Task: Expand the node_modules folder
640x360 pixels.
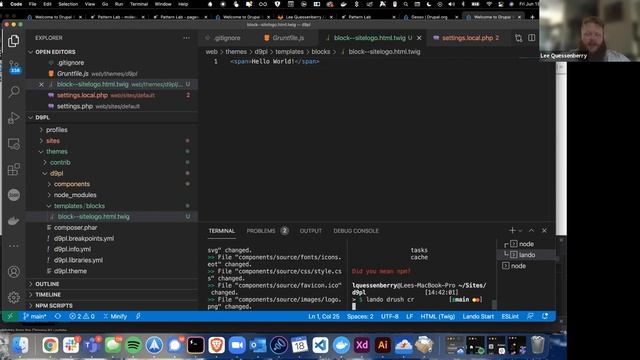Action: (x=75, y=195)
